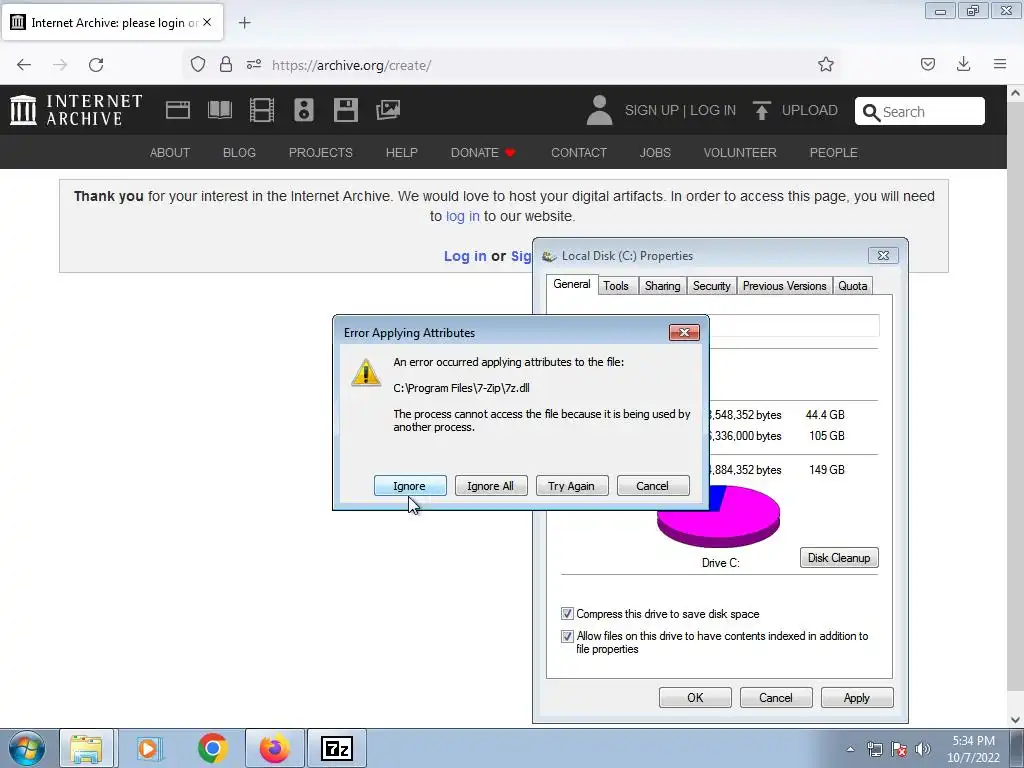Open the Audio speaker icon
This screenshot has width=1024, height=768.
[304, 110]
